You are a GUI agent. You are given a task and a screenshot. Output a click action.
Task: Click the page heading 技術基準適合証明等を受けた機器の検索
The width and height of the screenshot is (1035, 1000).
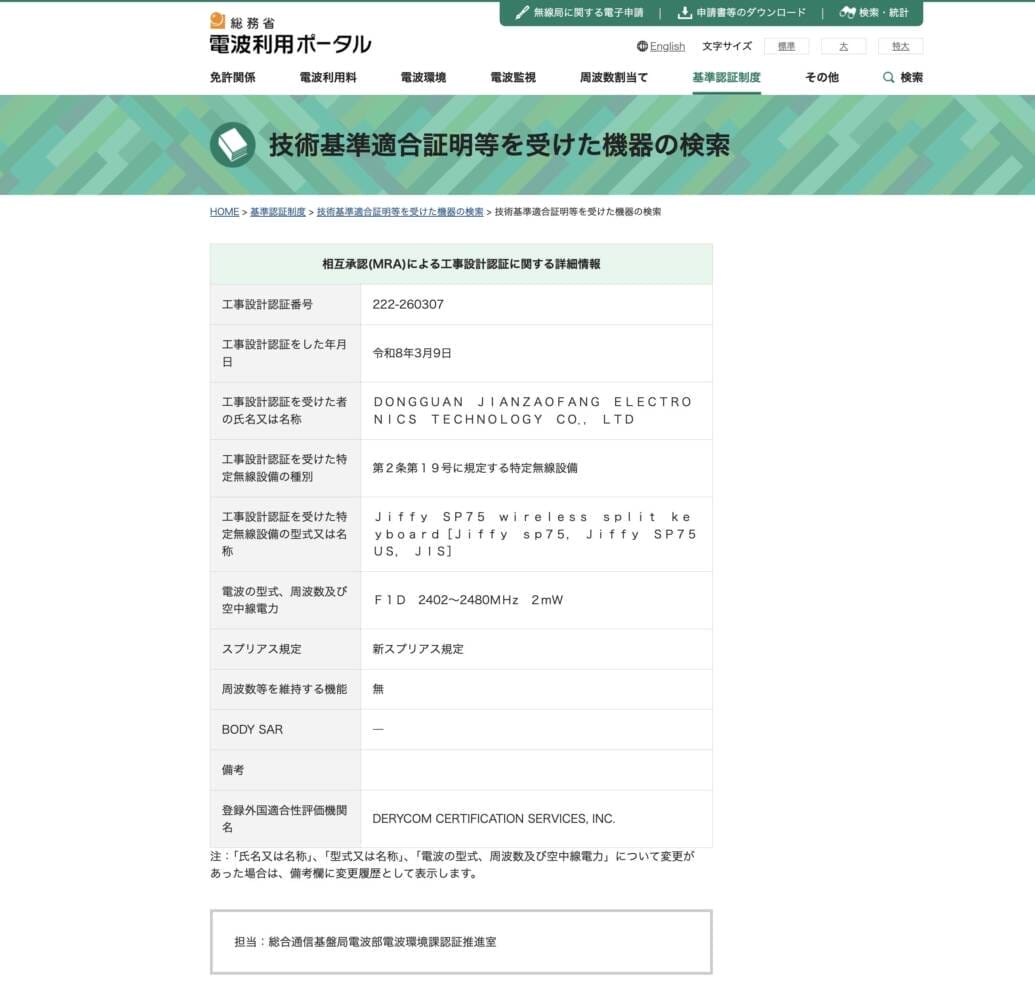click(x=500, y=145)
